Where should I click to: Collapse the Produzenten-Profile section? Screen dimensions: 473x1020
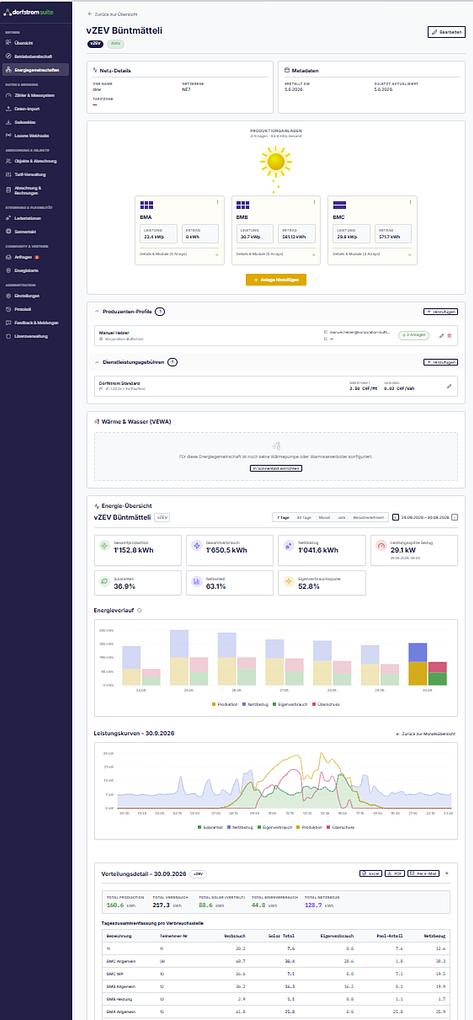point(97,312)
